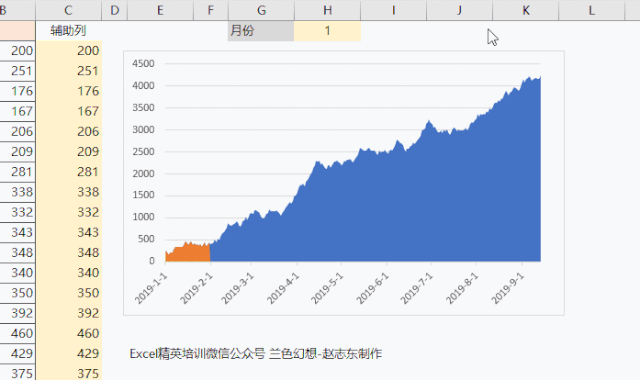This screenshot has height=380, width=640.
Task: Click the 500 vertical axis label
Action: (146, 239)
